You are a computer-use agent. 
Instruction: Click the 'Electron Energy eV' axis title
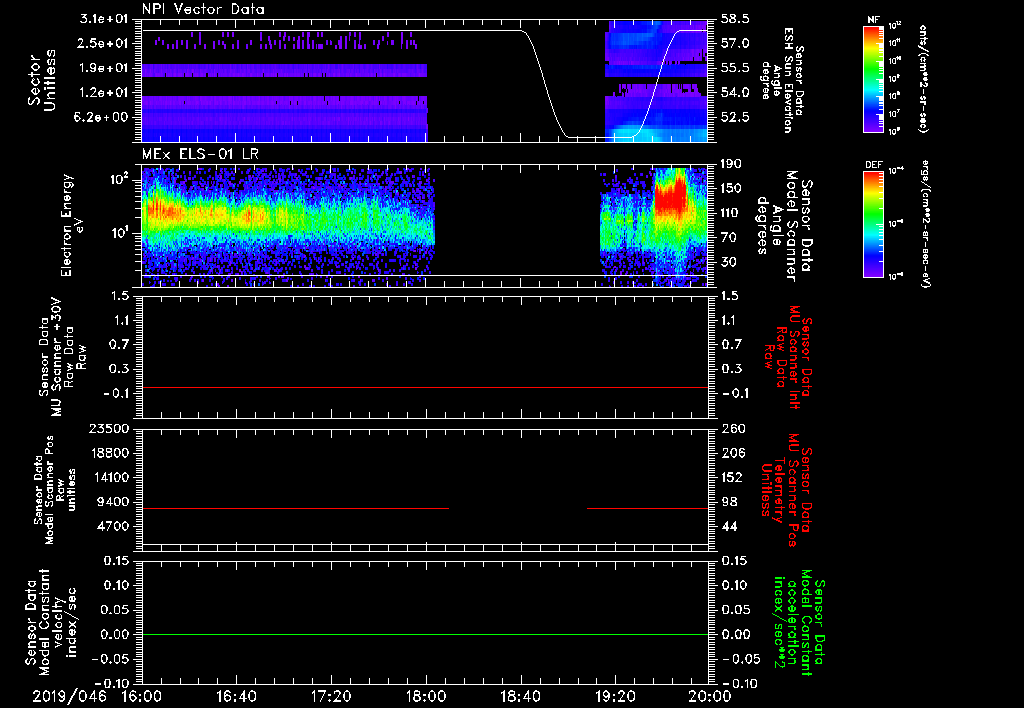[71, 225]
